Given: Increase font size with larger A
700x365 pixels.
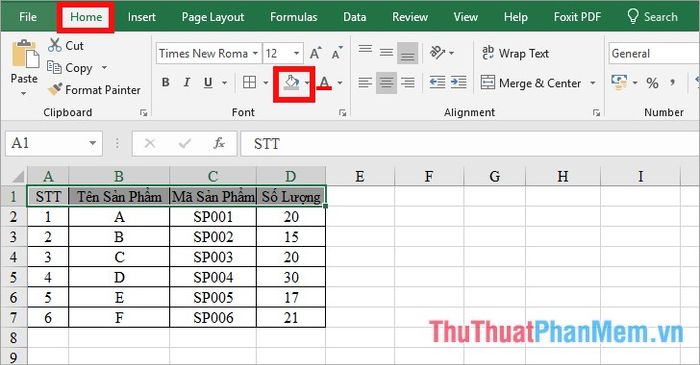Looking at the screenshot, I should click(x=316, y=54).
